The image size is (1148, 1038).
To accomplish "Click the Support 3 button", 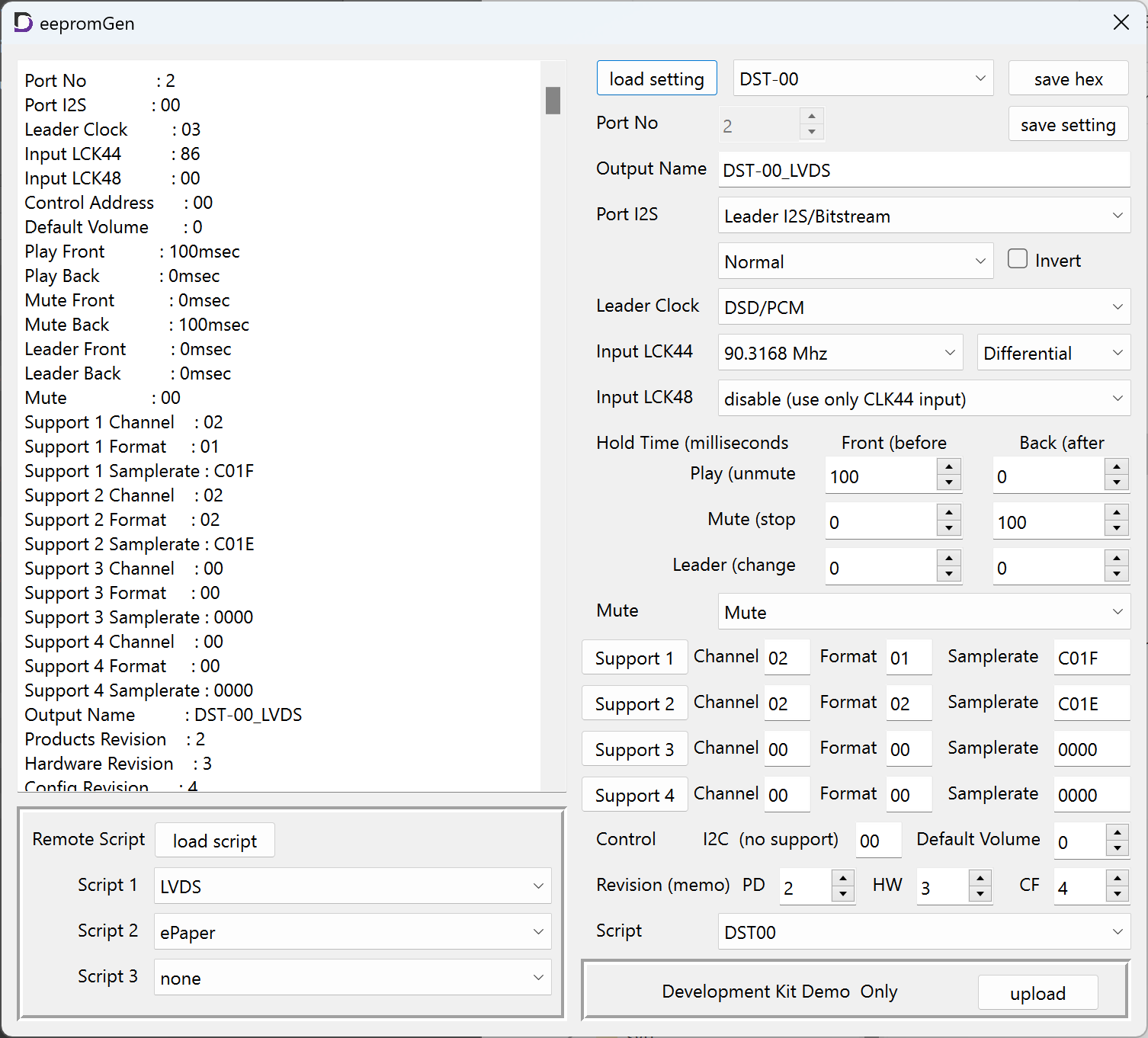I will [634, 749].
